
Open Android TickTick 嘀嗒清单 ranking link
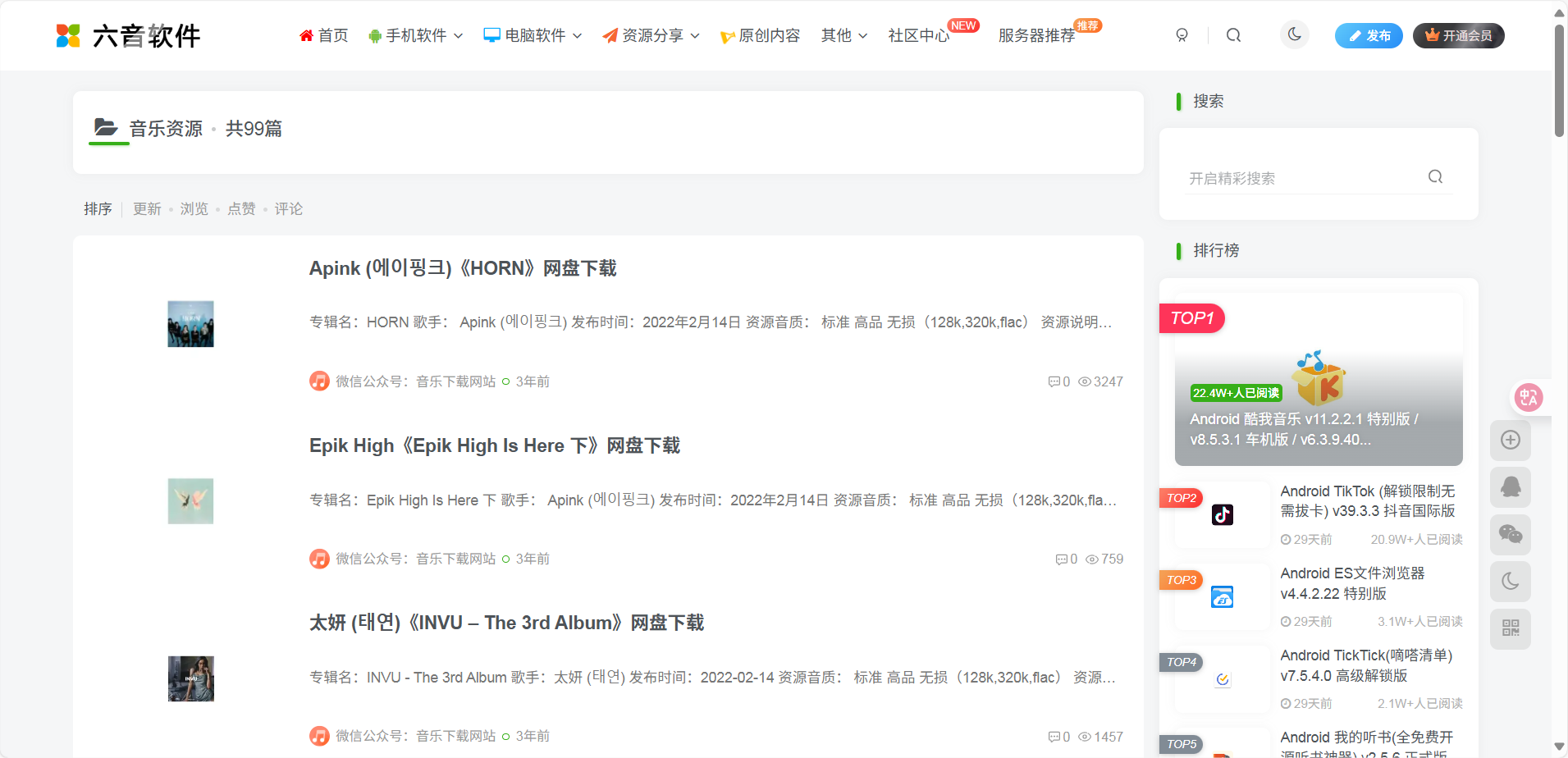pos(1366,664)
